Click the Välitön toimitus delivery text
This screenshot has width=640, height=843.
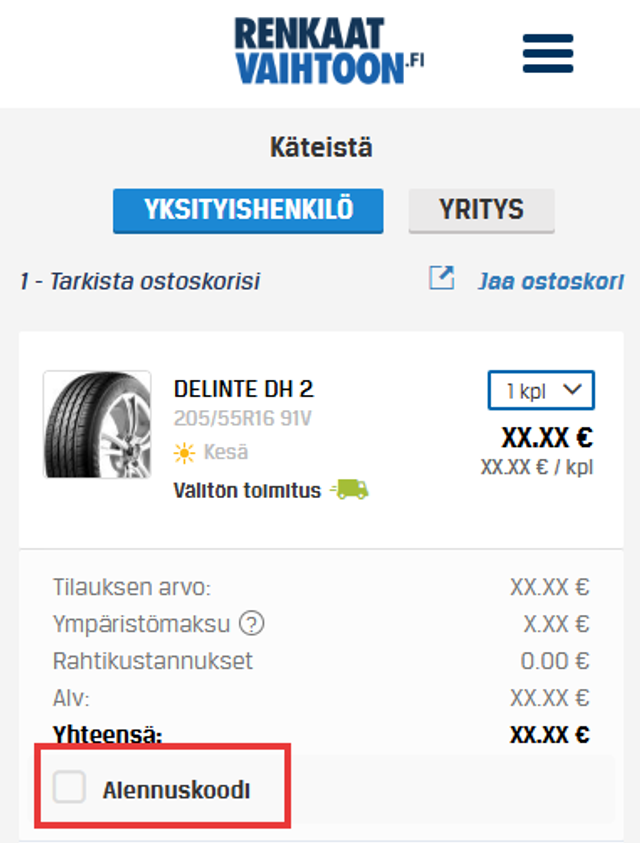(x=247, y=491)
